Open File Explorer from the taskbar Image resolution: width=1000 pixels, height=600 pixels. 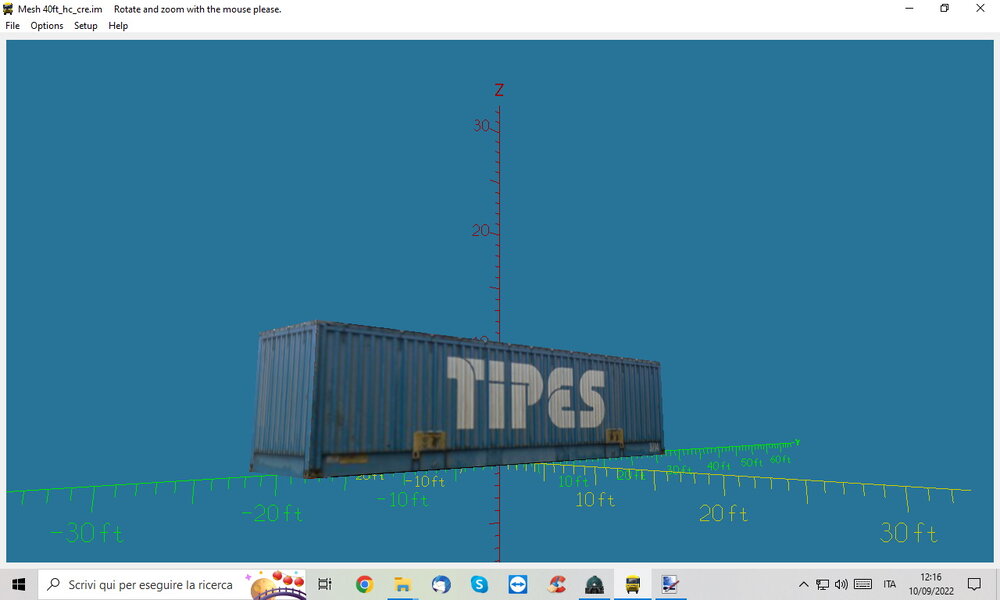(x=402, y=584)
